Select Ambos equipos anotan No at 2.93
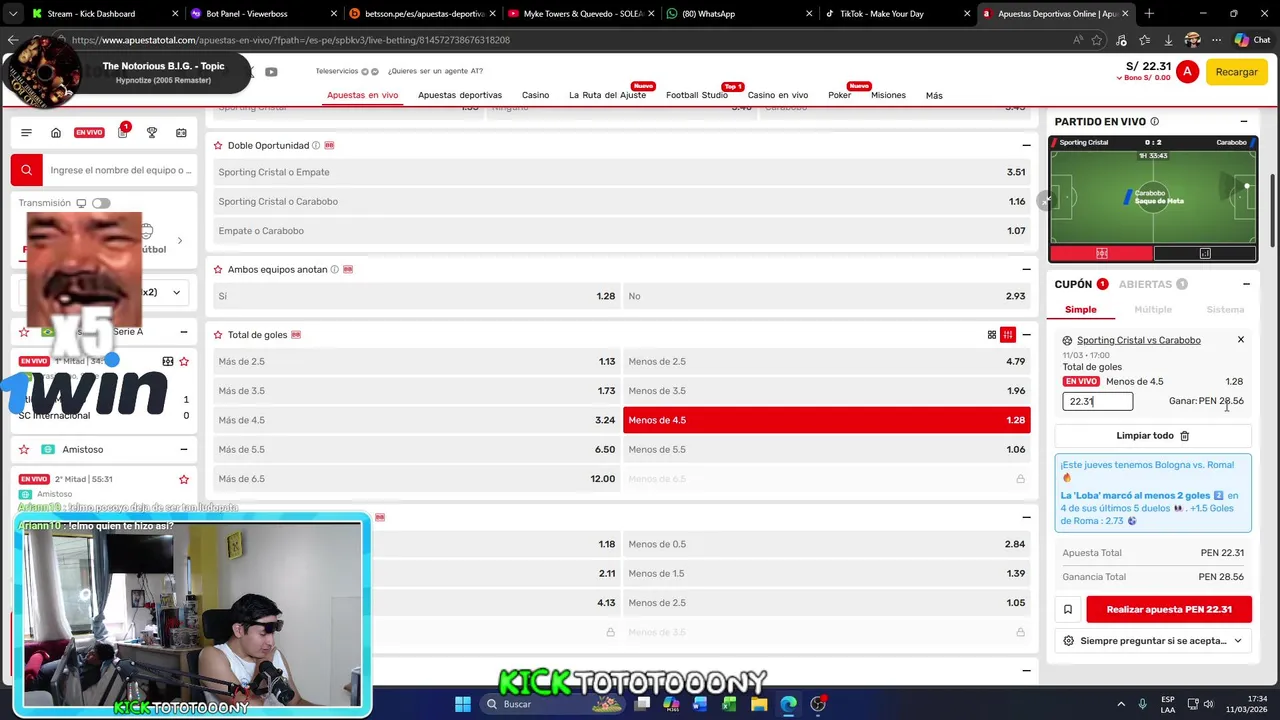 (x=826, y=296)
